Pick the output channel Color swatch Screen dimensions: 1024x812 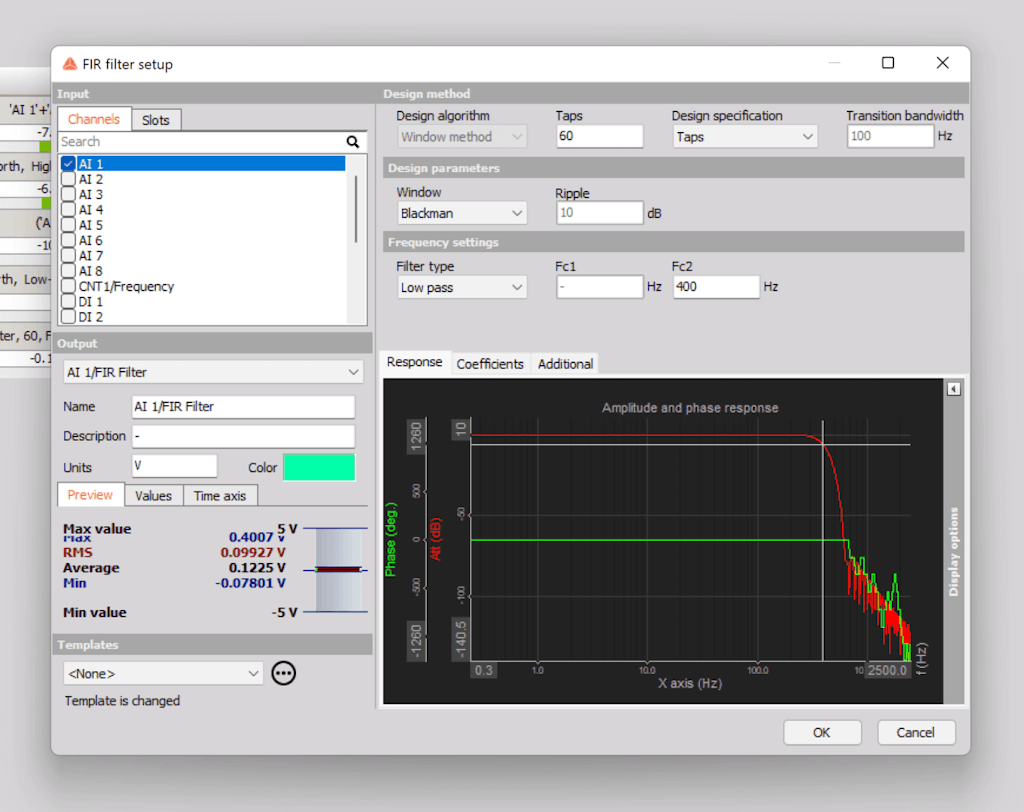coord(319,467)
